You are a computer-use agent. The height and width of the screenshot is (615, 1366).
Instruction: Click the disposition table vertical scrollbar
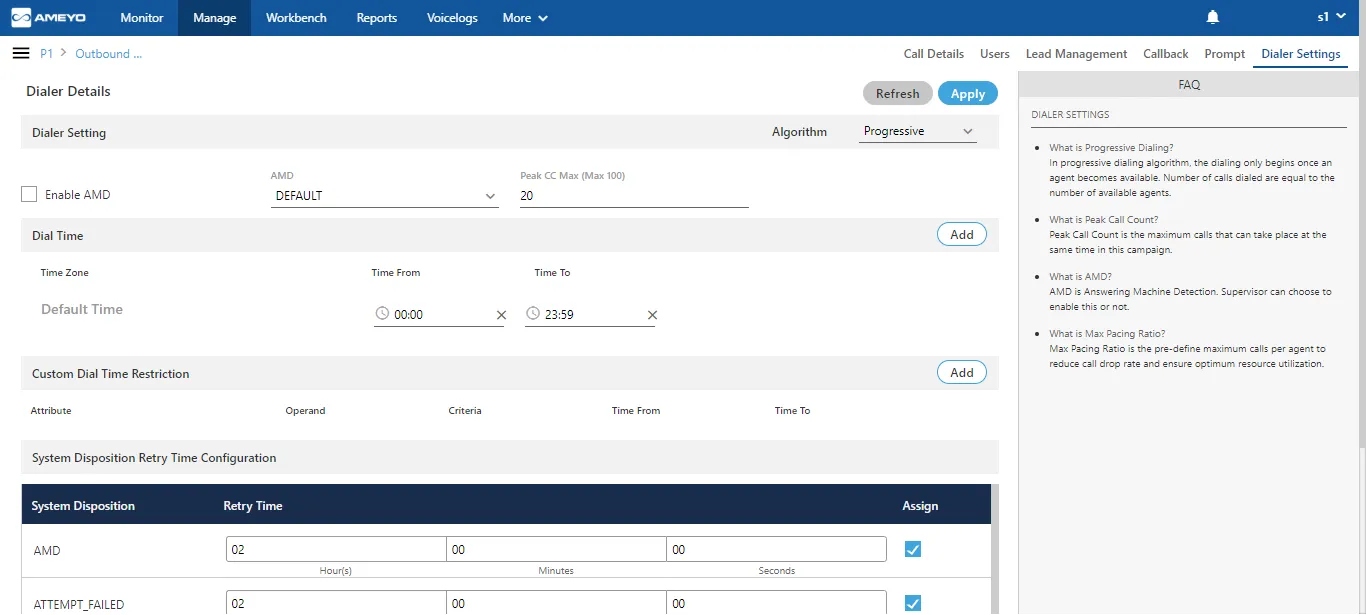(995, 548)
